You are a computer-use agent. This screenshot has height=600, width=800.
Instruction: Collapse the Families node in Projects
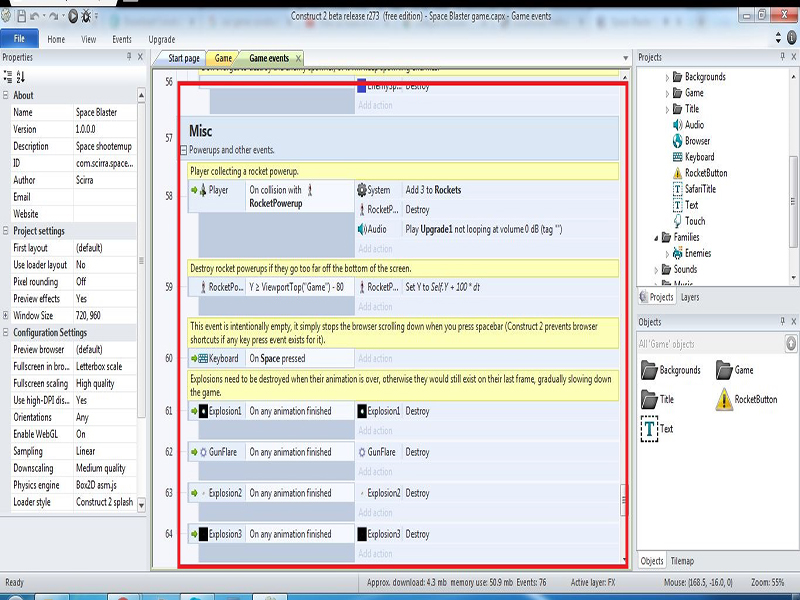656,238
